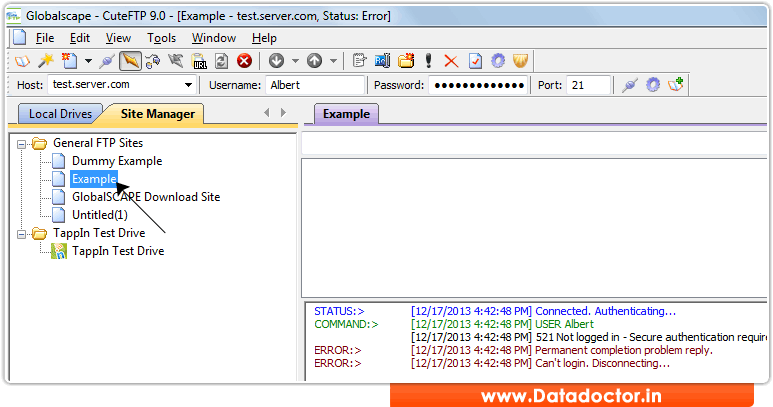
Task: Click the Upload arrow icon
Action: coord(315,61)
